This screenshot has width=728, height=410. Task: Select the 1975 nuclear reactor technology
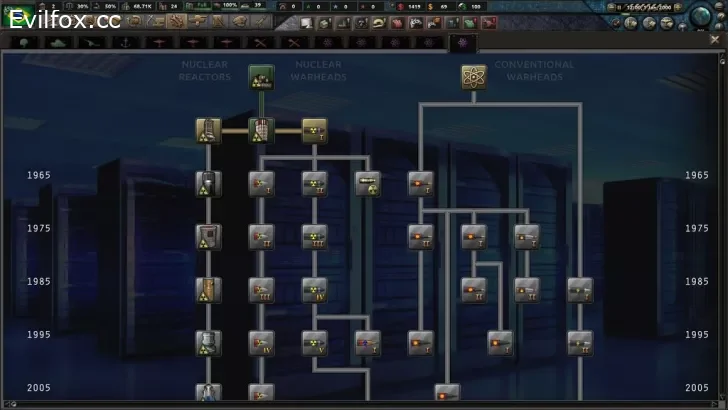pos(208,237)
